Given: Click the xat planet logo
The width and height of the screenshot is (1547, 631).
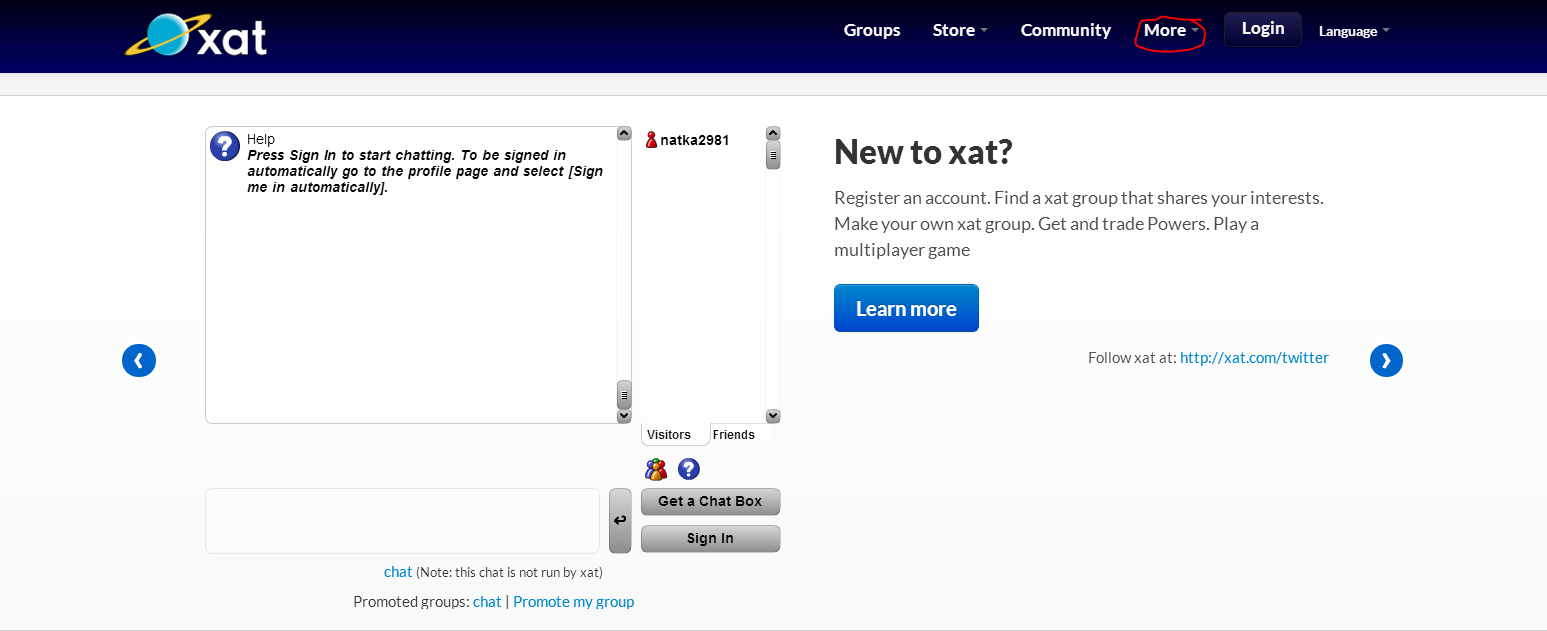Looking at the screenshot, I should [x=197, y=36].
